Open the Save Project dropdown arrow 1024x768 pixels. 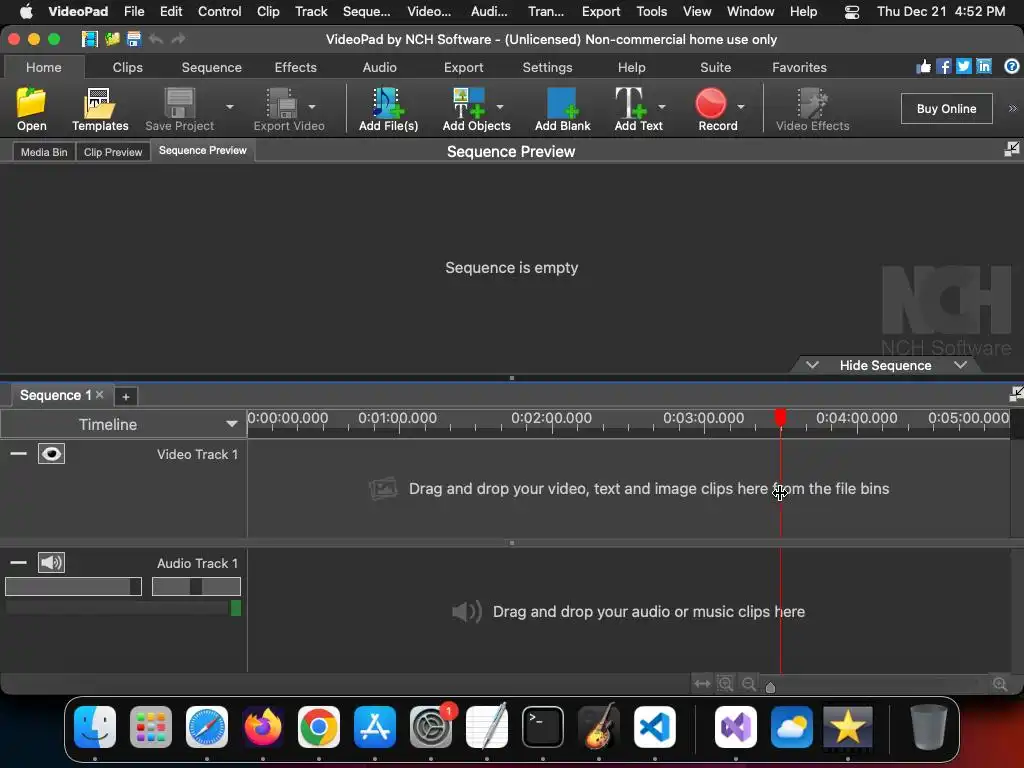pyautogui.click(x=230, y=106)
